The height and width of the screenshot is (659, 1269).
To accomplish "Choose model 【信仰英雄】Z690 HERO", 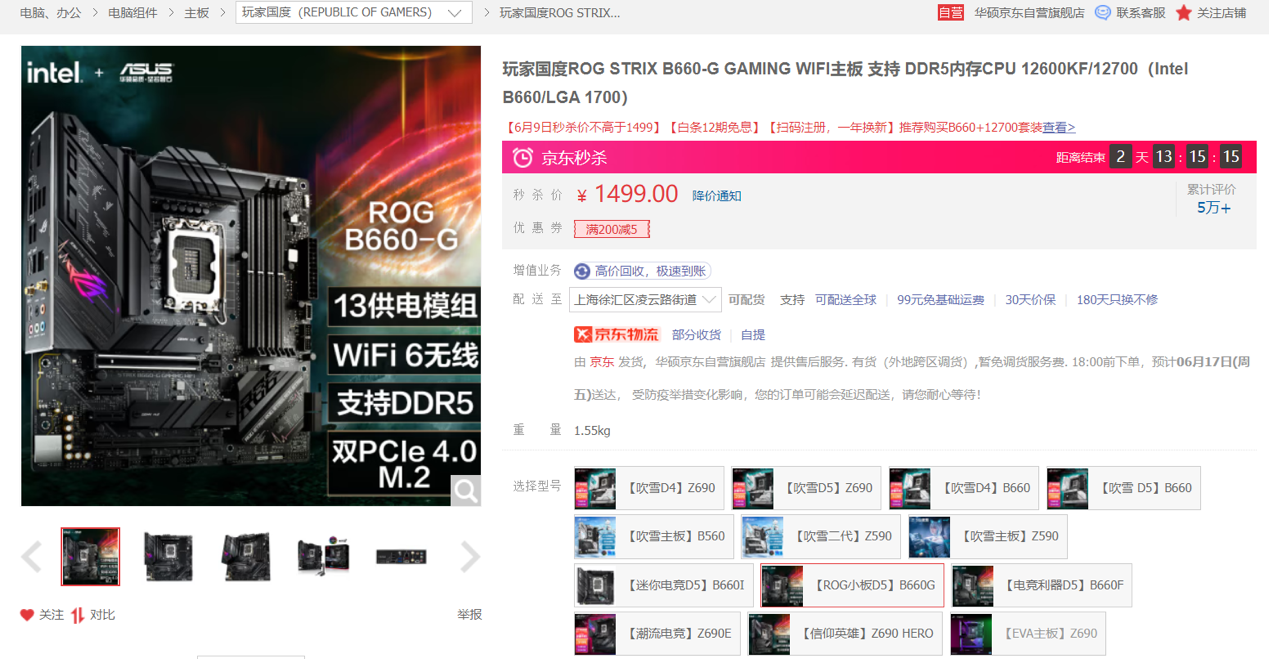I will [845, 634].
